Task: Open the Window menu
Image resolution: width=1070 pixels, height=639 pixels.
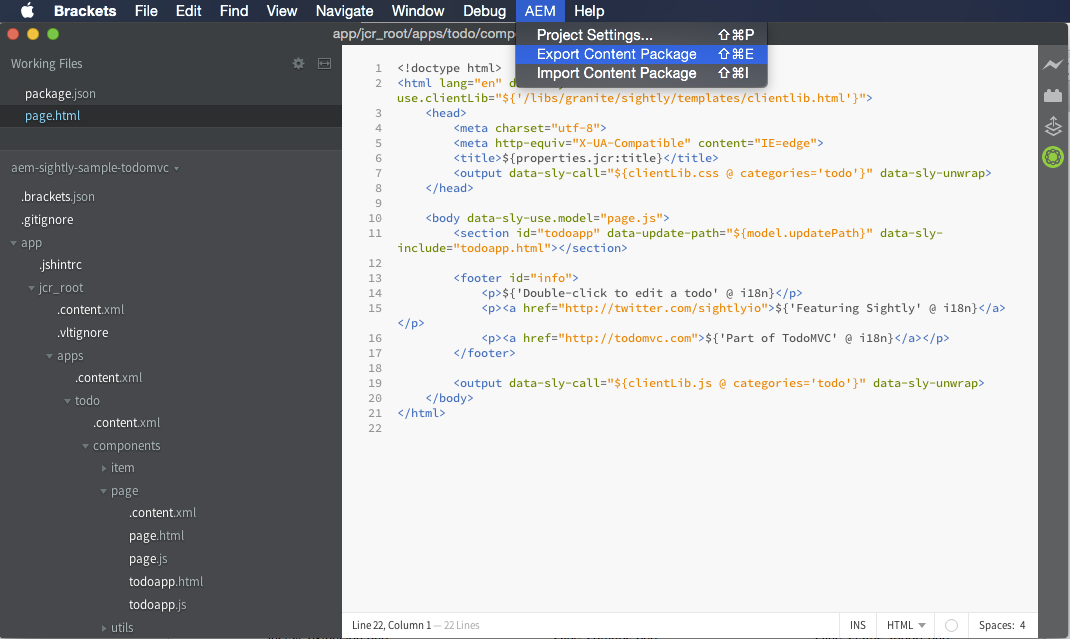Action: coord(418,11)
